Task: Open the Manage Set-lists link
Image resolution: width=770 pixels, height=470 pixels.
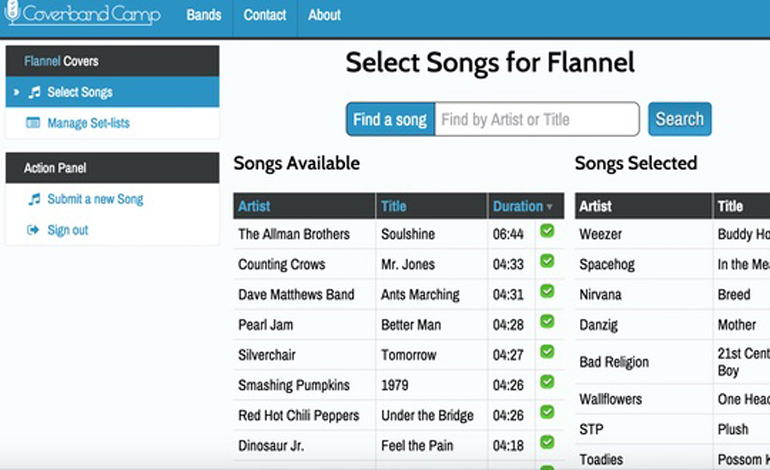Action: click(x=88, y=123)
